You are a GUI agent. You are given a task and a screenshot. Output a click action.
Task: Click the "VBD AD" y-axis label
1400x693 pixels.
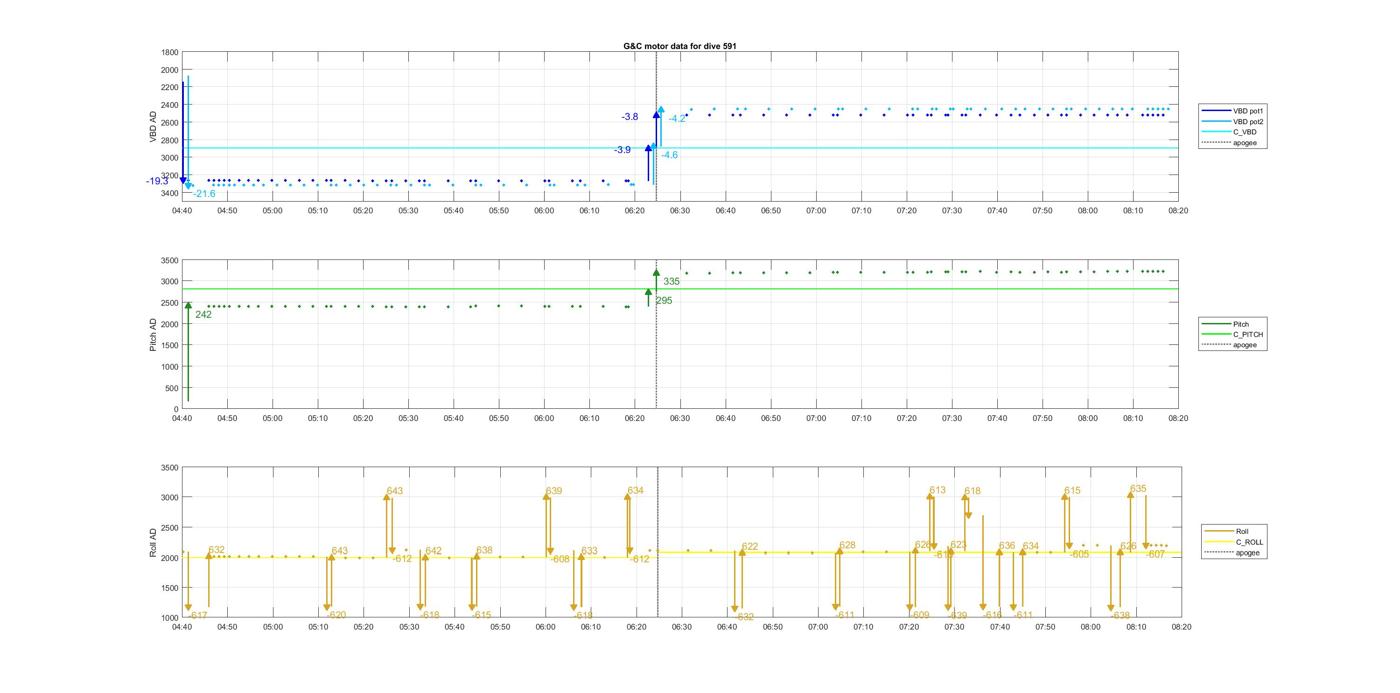click(x=154, y=125)
